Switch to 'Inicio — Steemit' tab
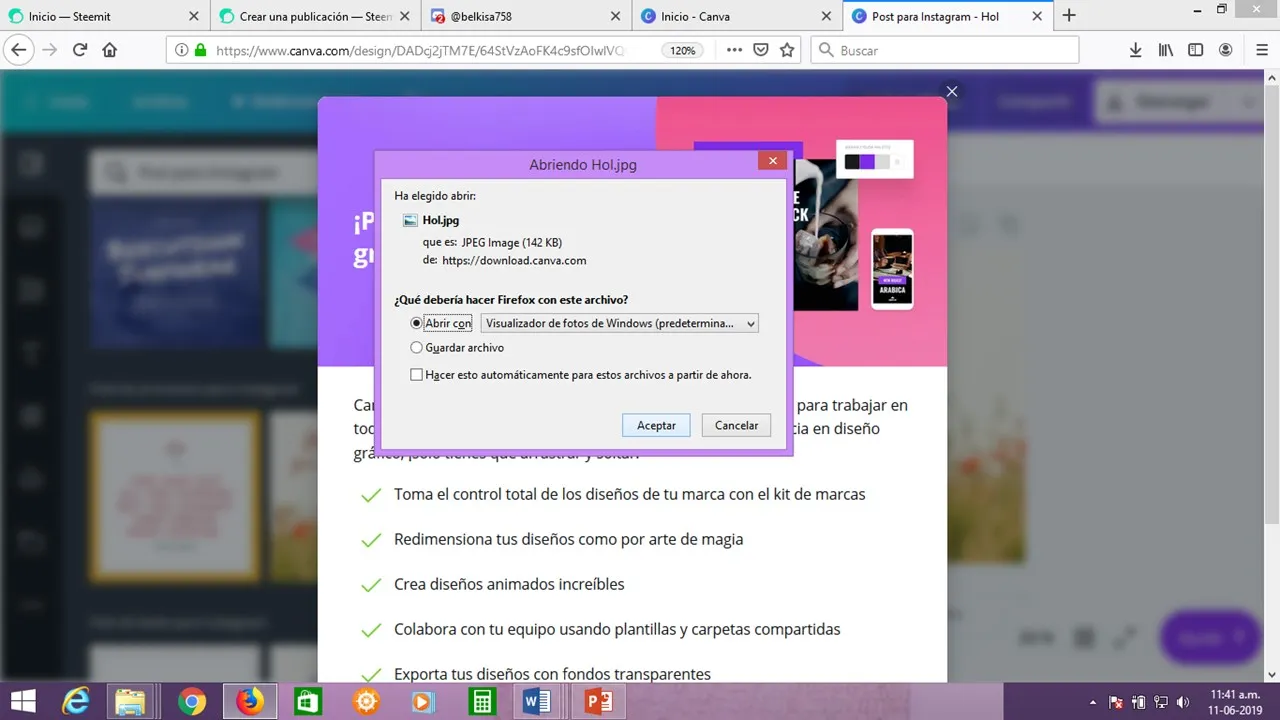Screen dimensions: 1280x720 point(100,16)
